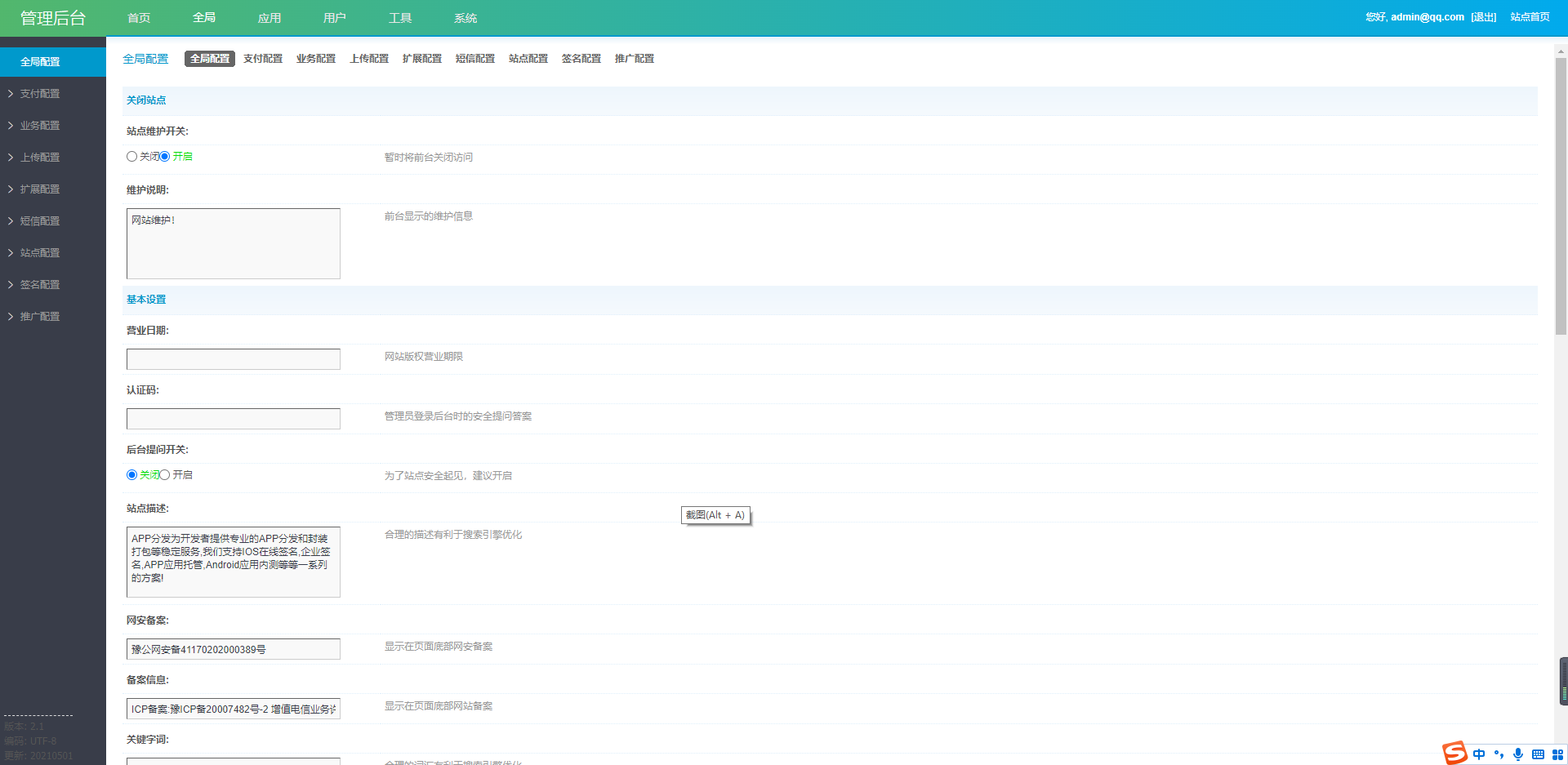Toggle the 中 Chinese/English input mode icon
This screenshot has height=765, width=1568.
(x=1479, y=754)
